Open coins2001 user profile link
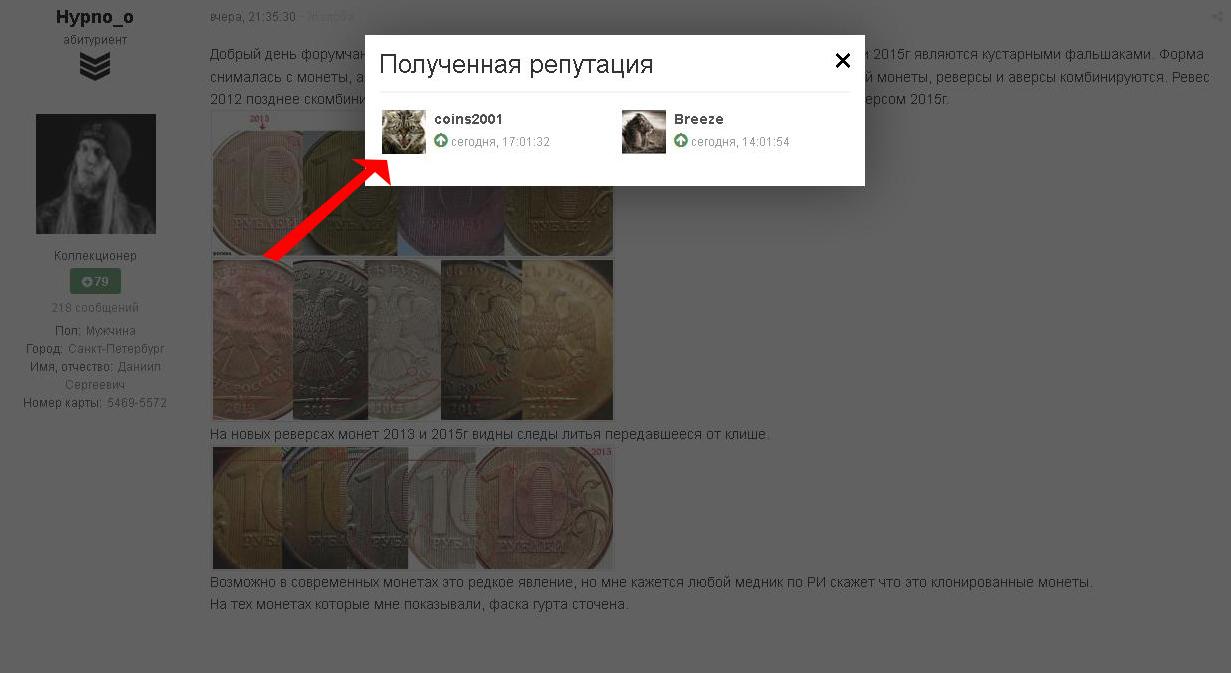 pyautogui.click(x=469, y=119)
